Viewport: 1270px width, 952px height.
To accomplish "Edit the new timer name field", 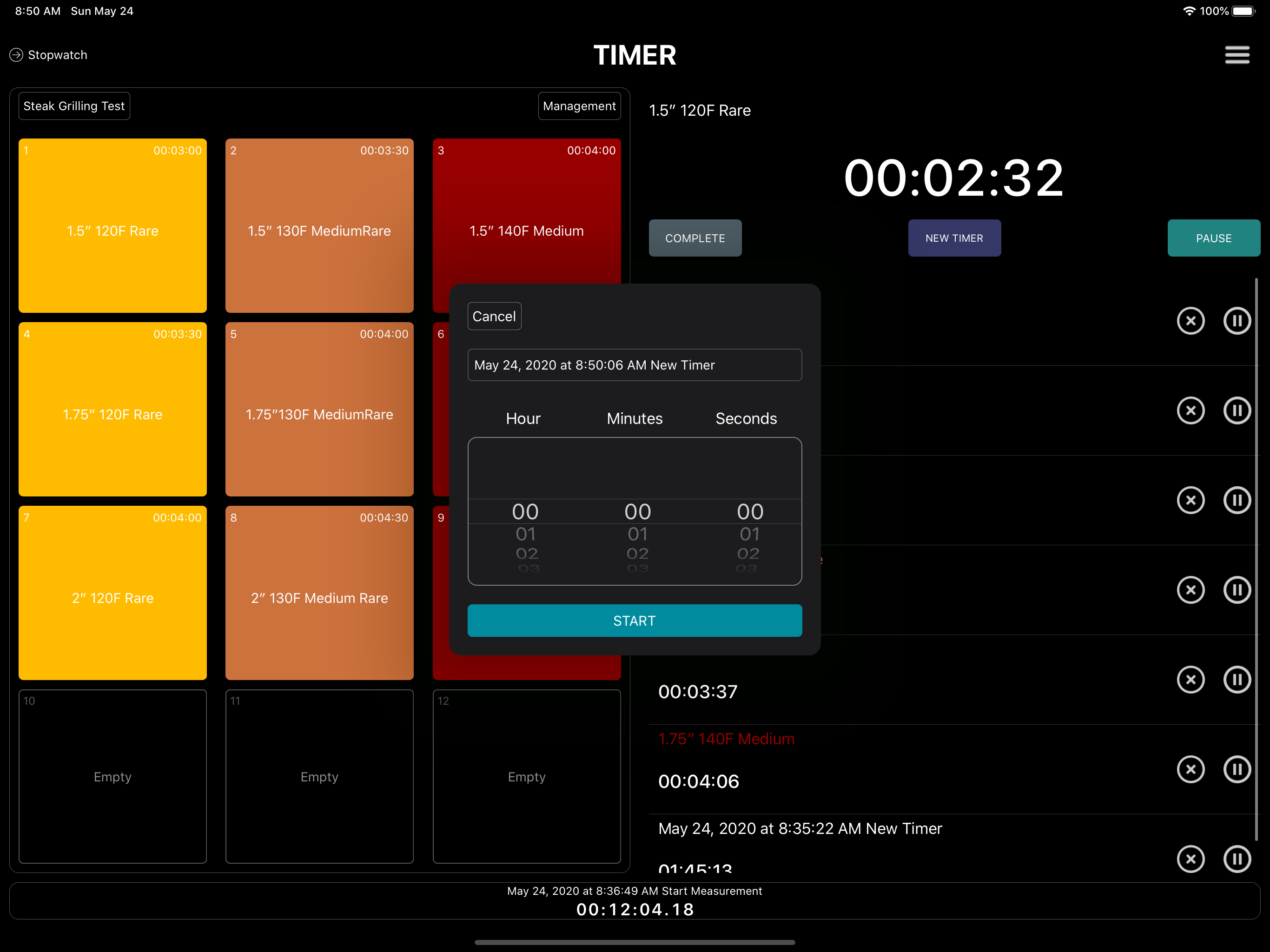I will (x=635, y=364).
